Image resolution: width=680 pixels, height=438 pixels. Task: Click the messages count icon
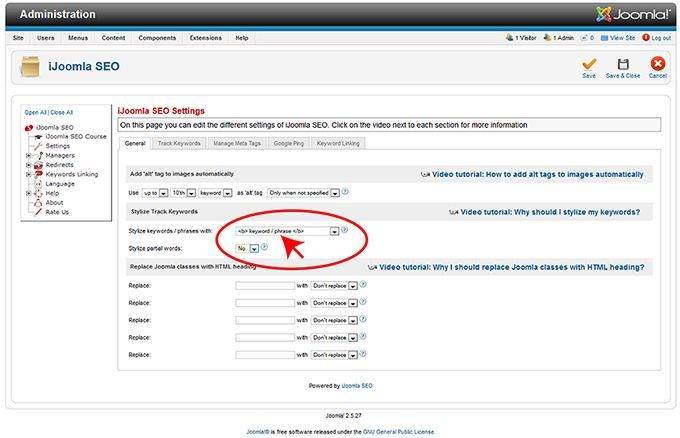coord(584,38)
